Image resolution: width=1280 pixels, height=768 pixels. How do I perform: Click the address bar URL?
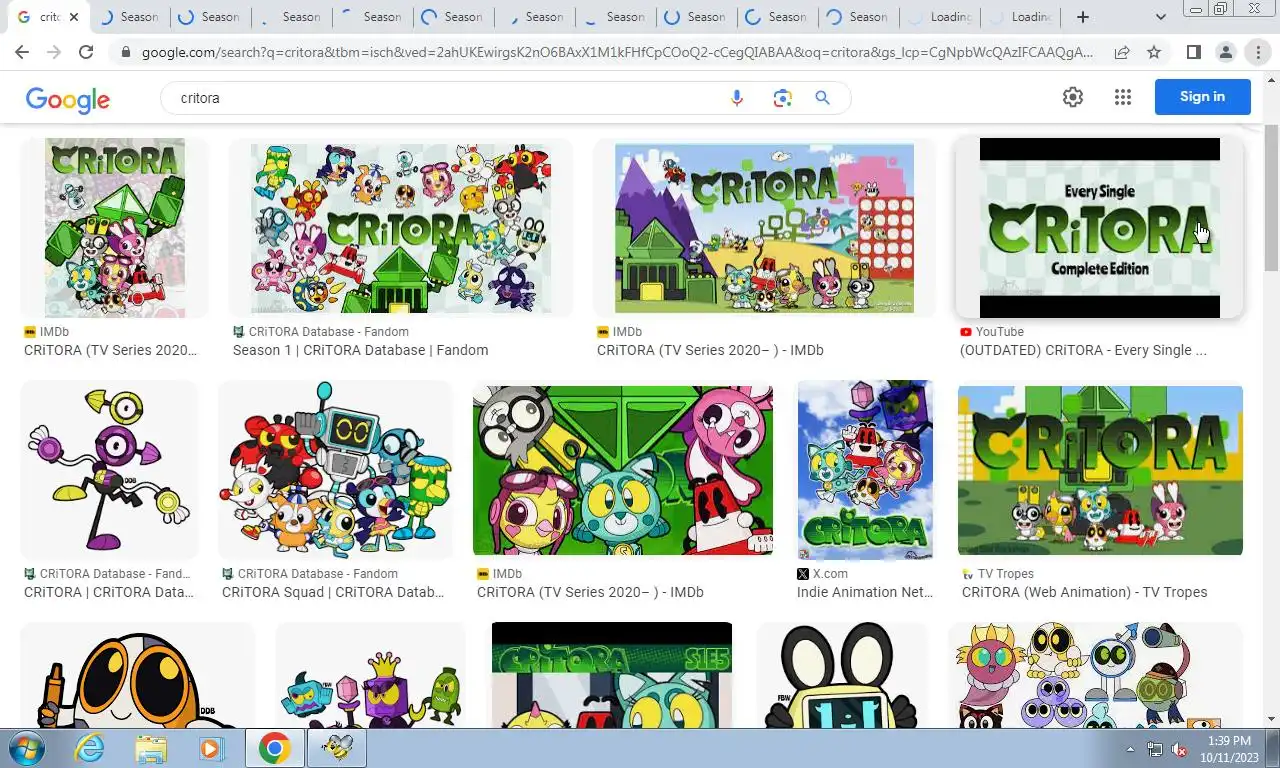coord(617,52)
